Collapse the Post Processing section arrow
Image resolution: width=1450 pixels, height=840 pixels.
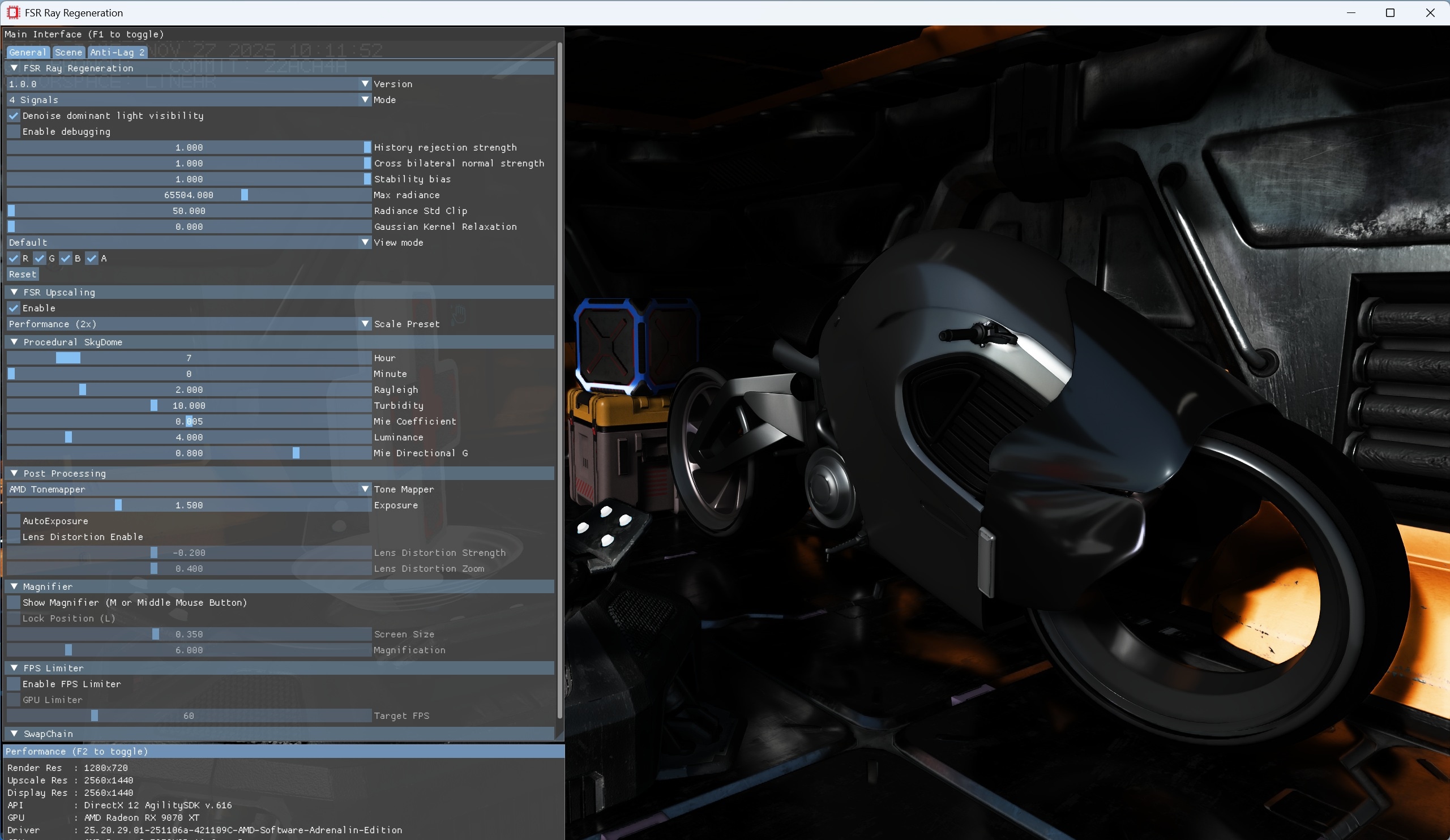tap(14, 474)
